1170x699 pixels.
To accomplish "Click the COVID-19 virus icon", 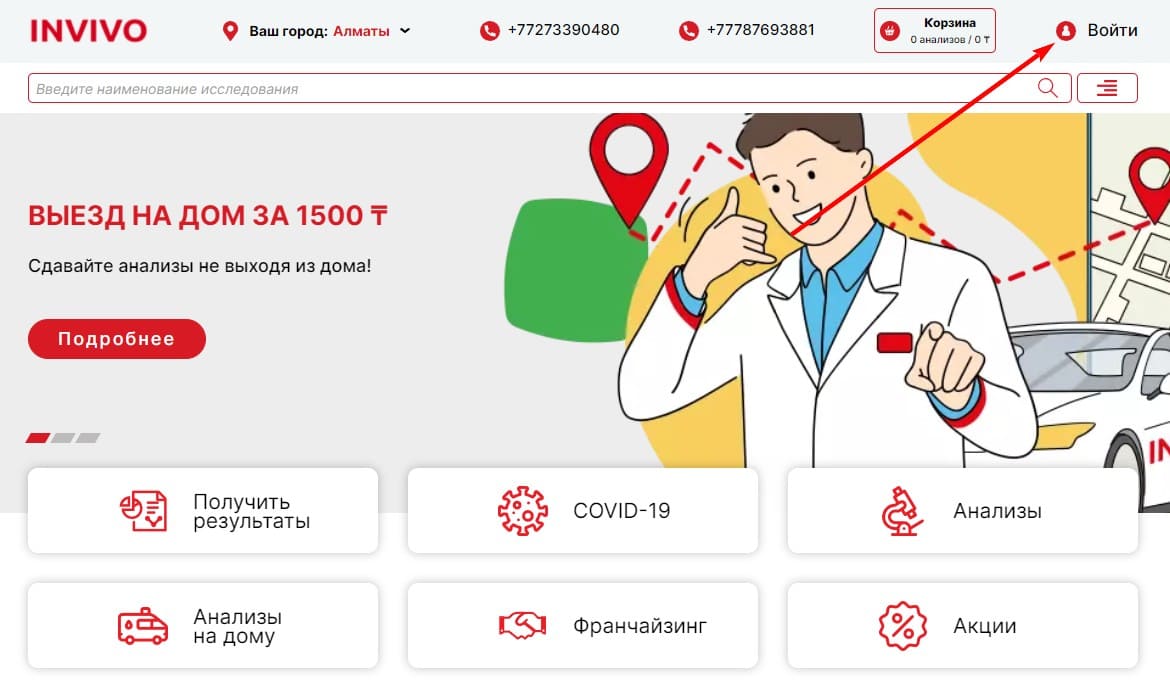I will 522,511.
